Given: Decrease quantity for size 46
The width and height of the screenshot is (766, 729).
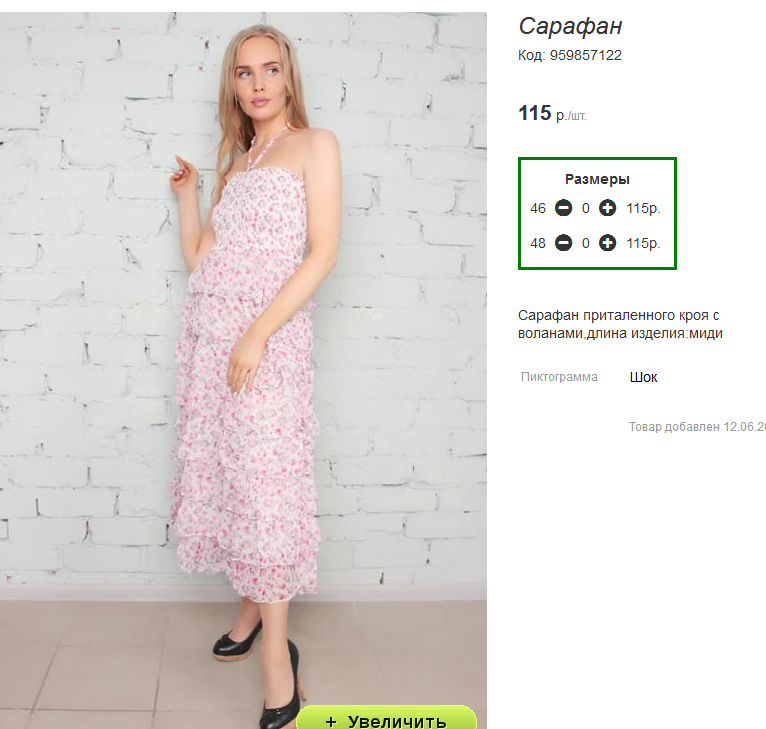Looking at the screenshot, I should pos(563,208).
